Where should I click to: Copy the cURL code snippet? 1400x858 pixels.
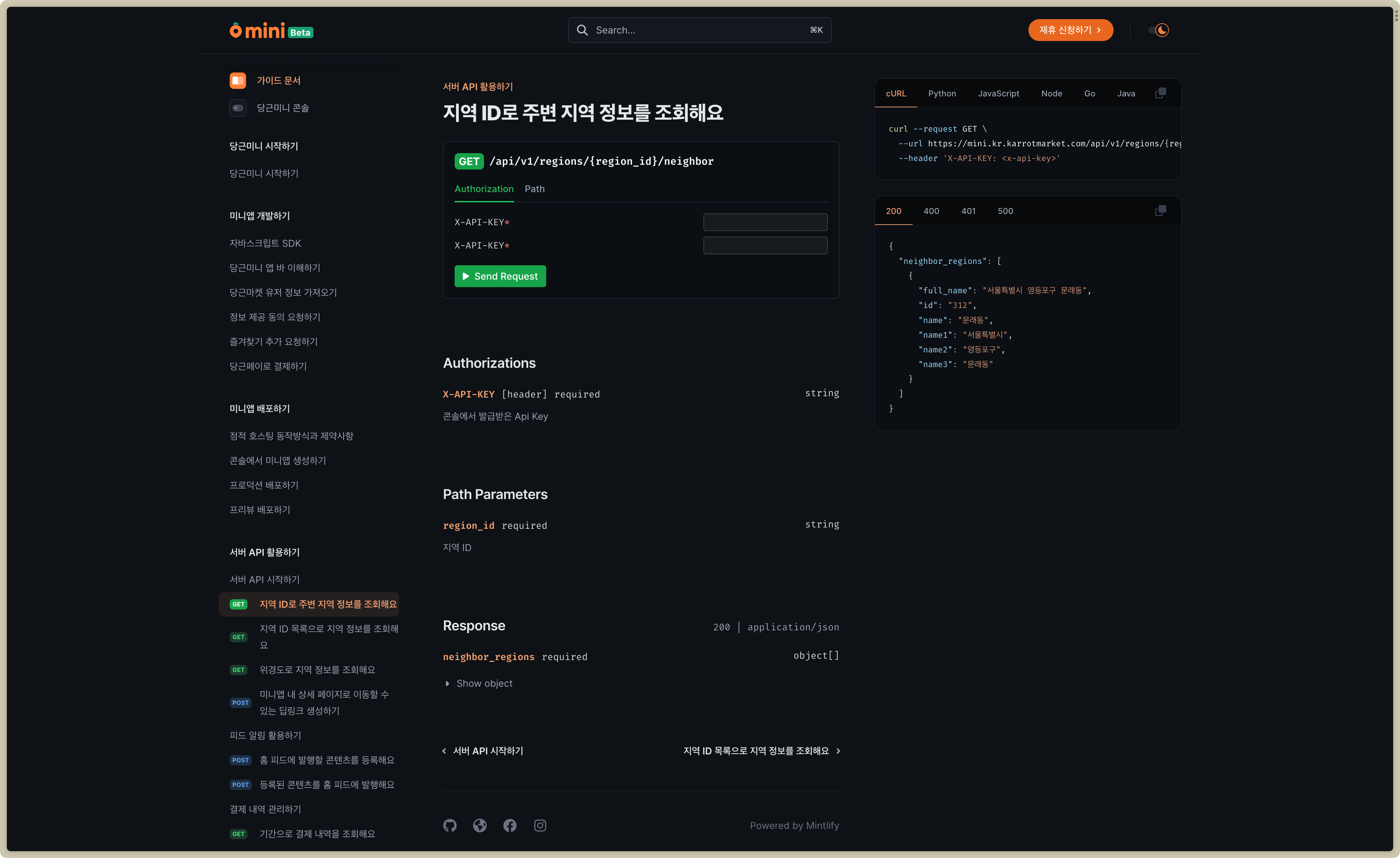[1160, 93]
